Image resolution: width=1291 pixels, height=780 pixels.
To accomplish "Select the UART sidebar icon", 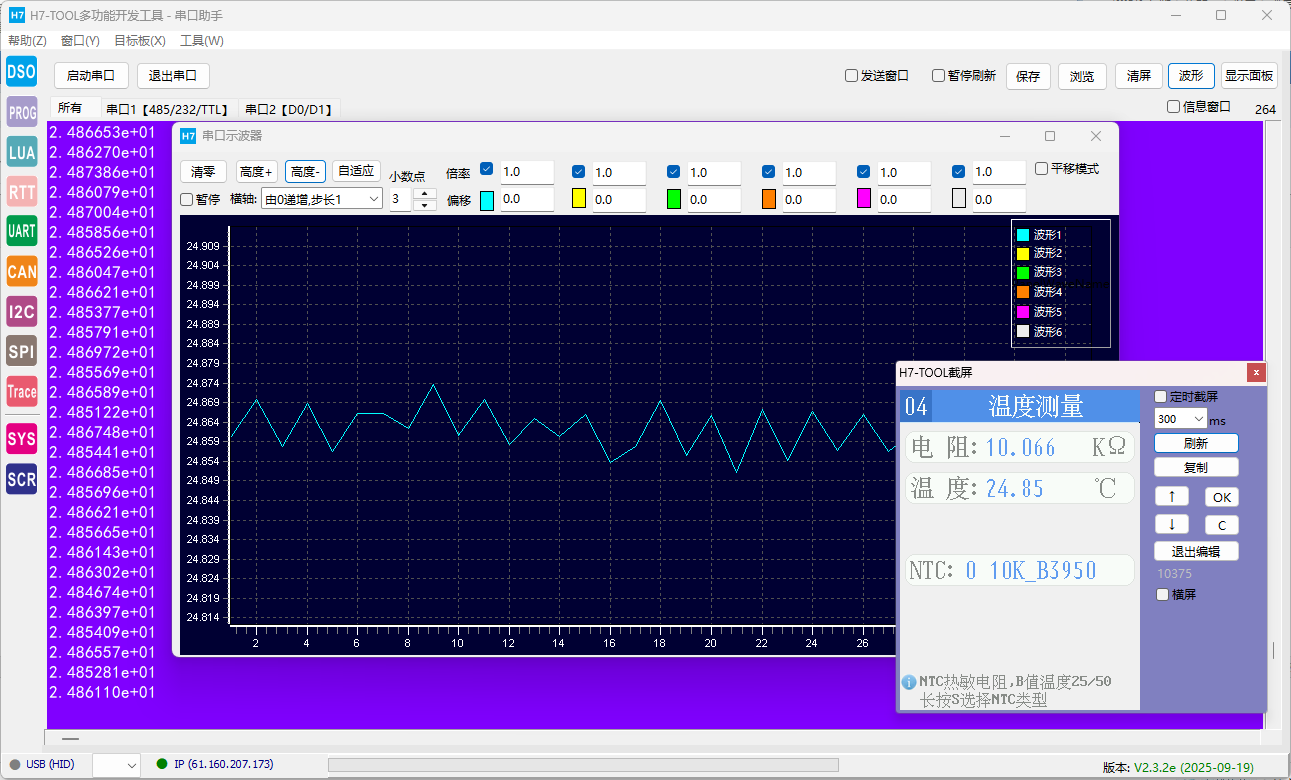I will [21, 231].
